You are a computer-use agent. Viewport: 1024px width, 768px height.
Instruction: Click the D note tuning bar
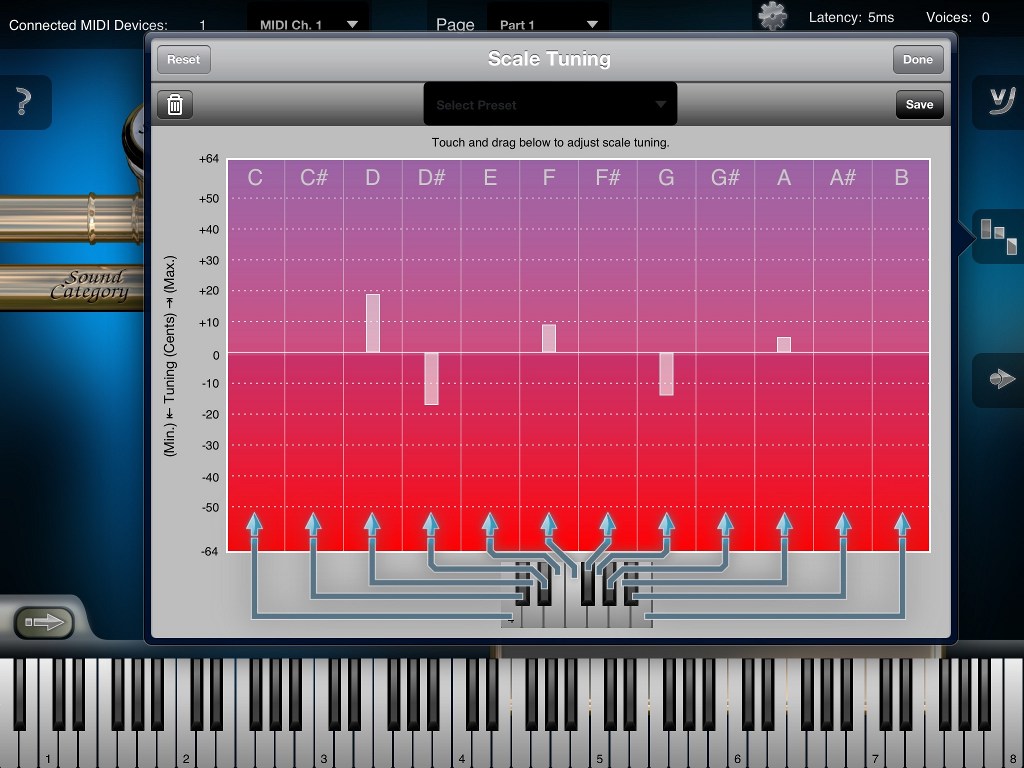pos(372,323)
